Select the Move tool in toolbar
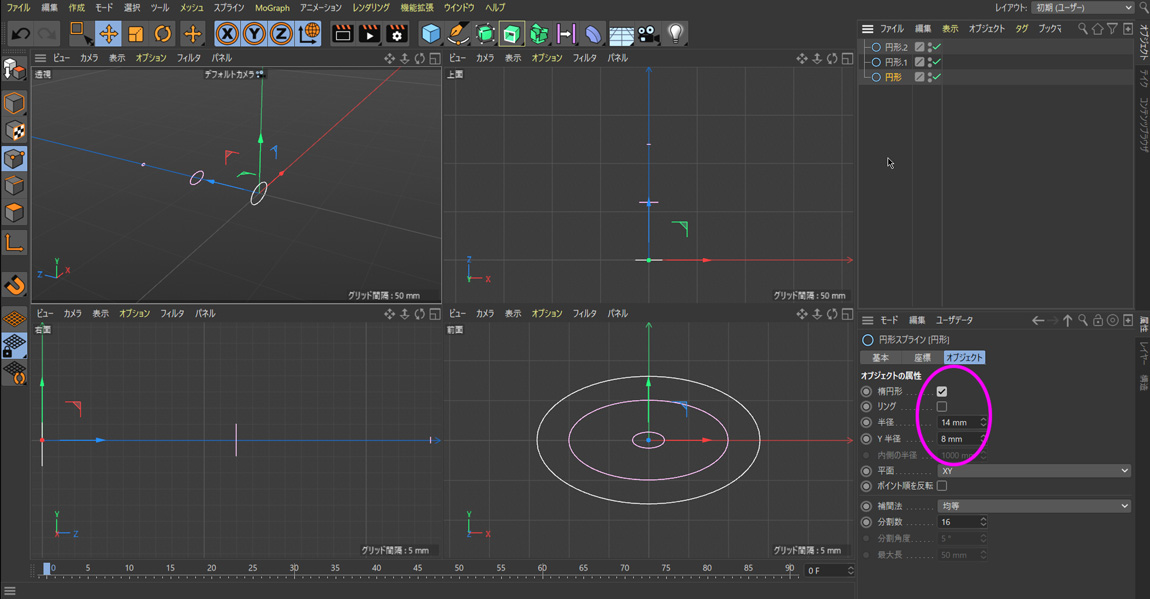This screenshot has height=599, width=1150. point(108,34)
